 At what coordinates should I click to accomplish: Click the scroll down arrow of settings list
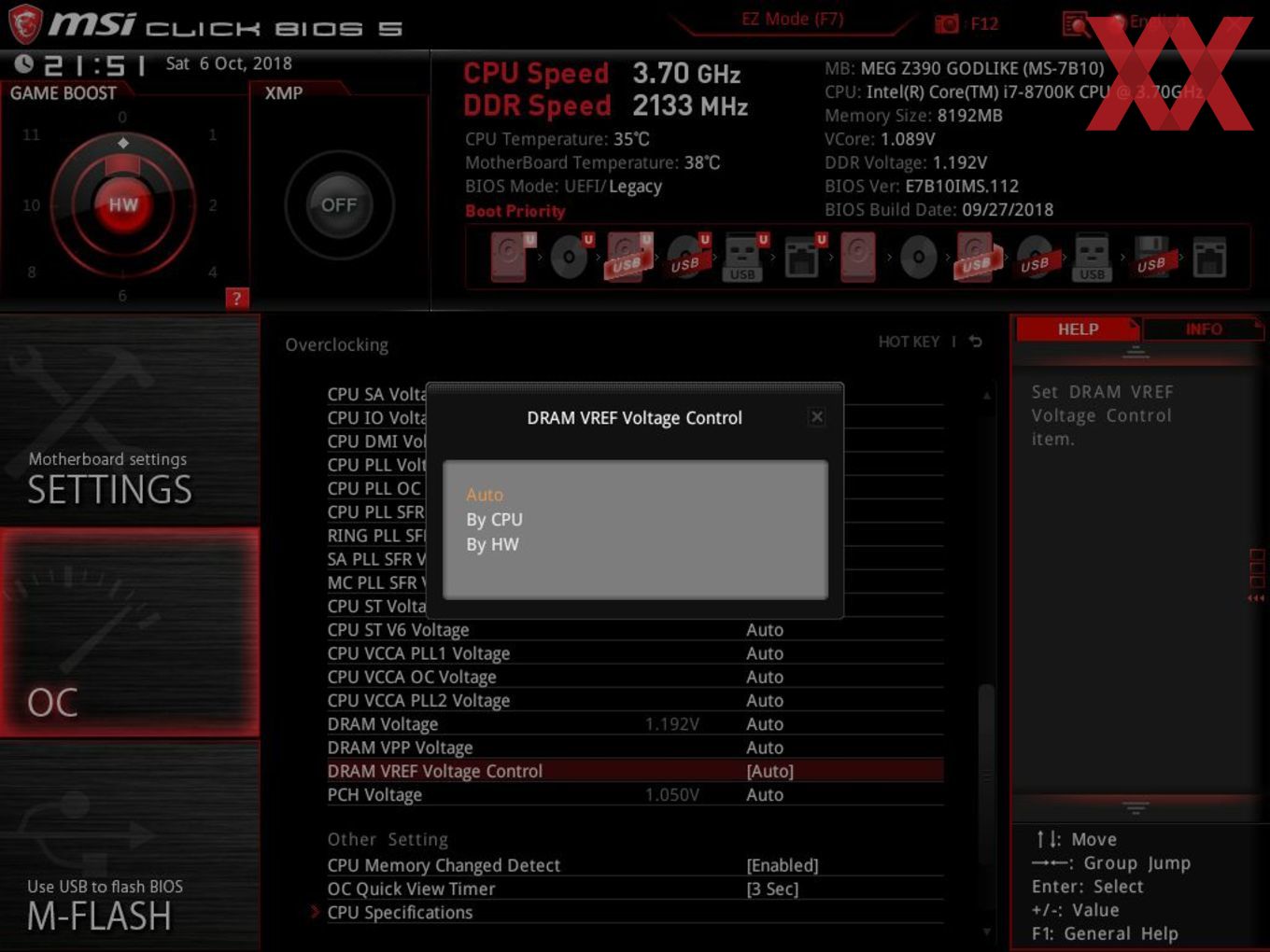tap(986, 931)
